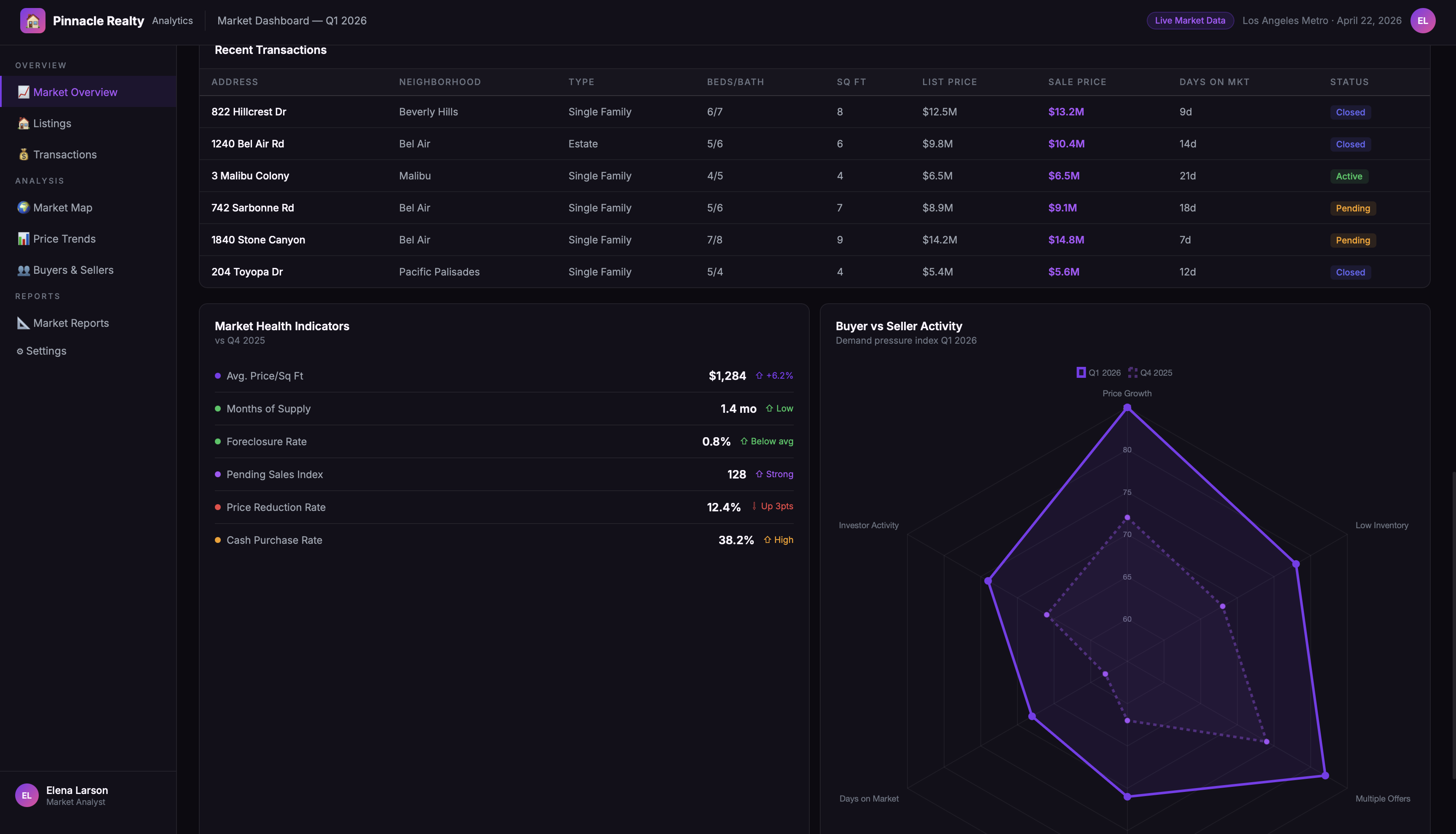The height and width of the screenshot is (834, 1456).
Task: Open the Listings sidebar item
Action: click(88, 123)
